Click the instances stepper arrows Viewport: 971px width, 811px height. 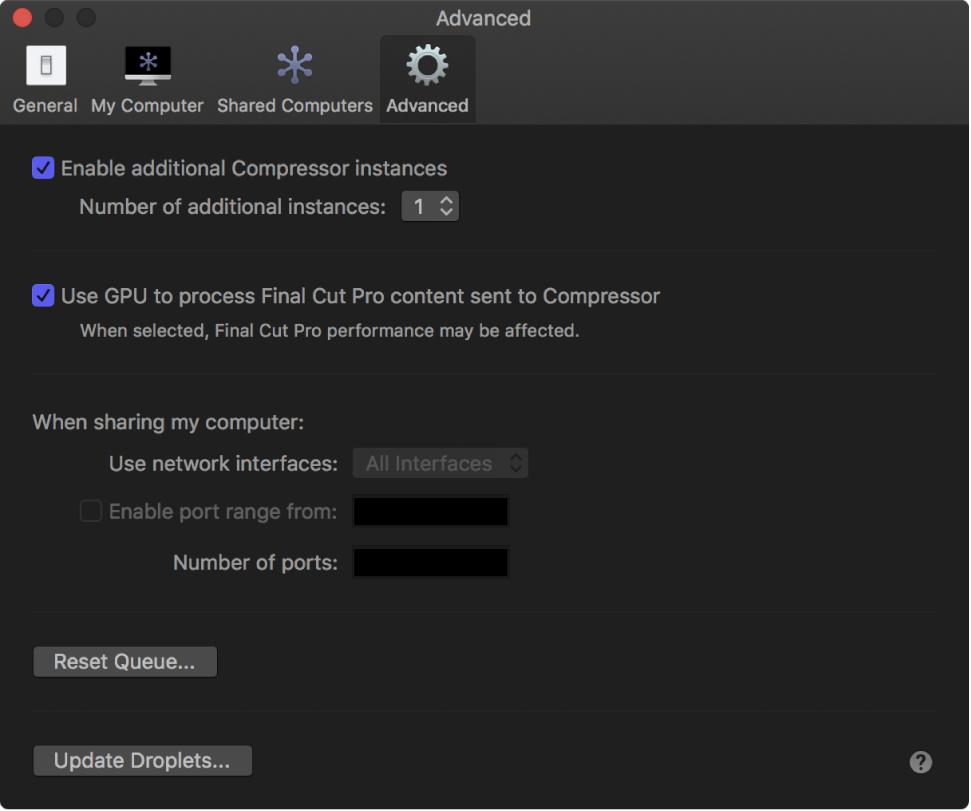click(x=447, y=207)
